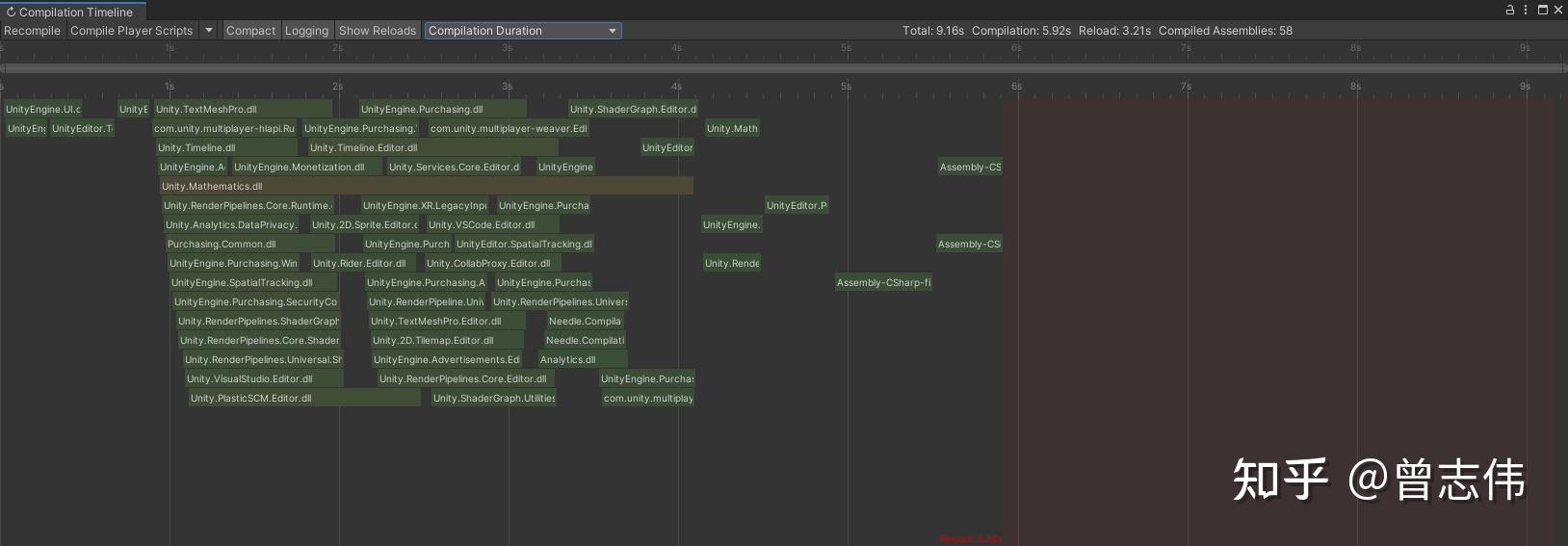Select UnityEngine.XR.LegacyInpu bar
The image size is (1568, 546).
[x=425, y=205]
